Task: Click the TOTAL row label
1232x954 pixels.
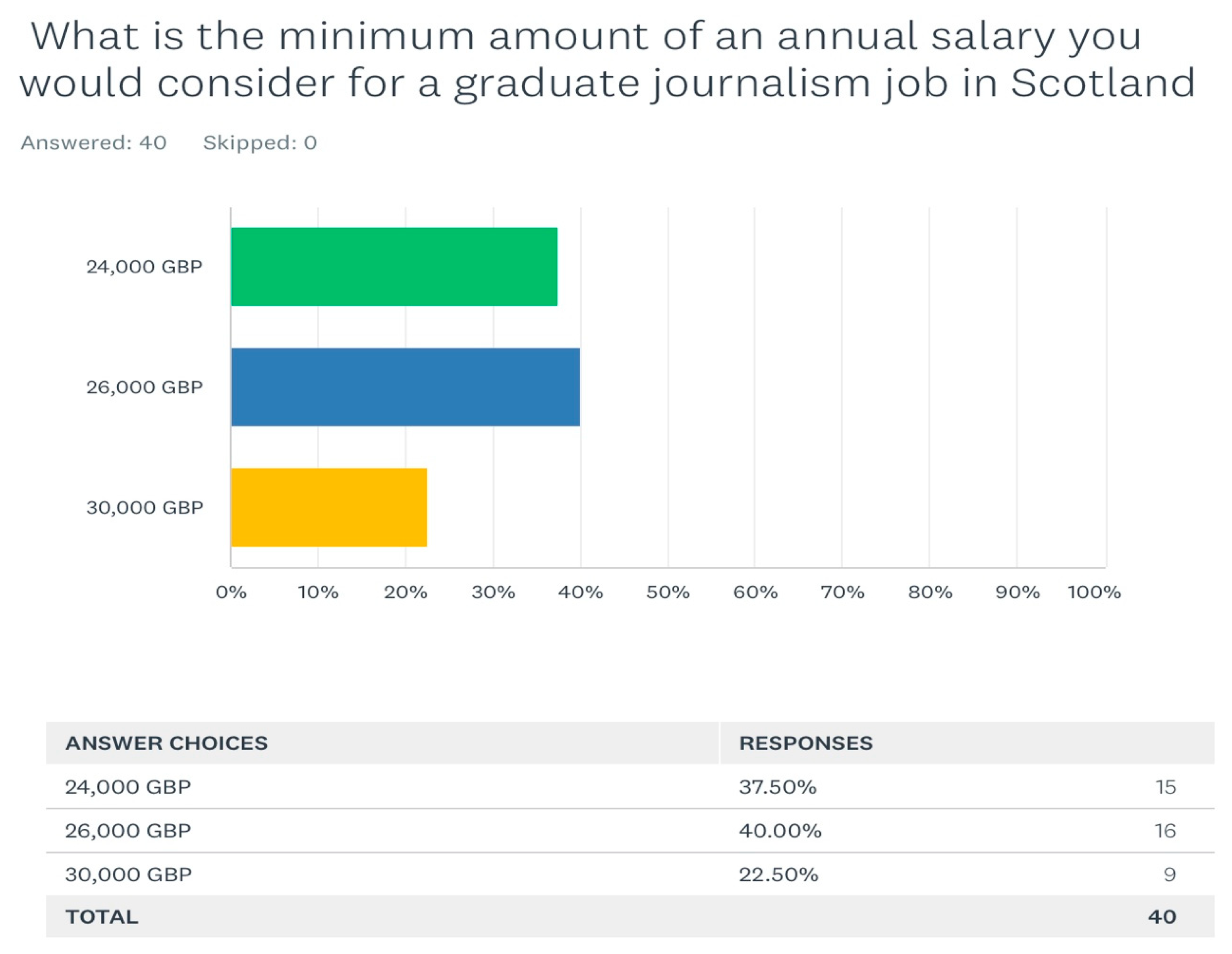Action: [102, 917]
